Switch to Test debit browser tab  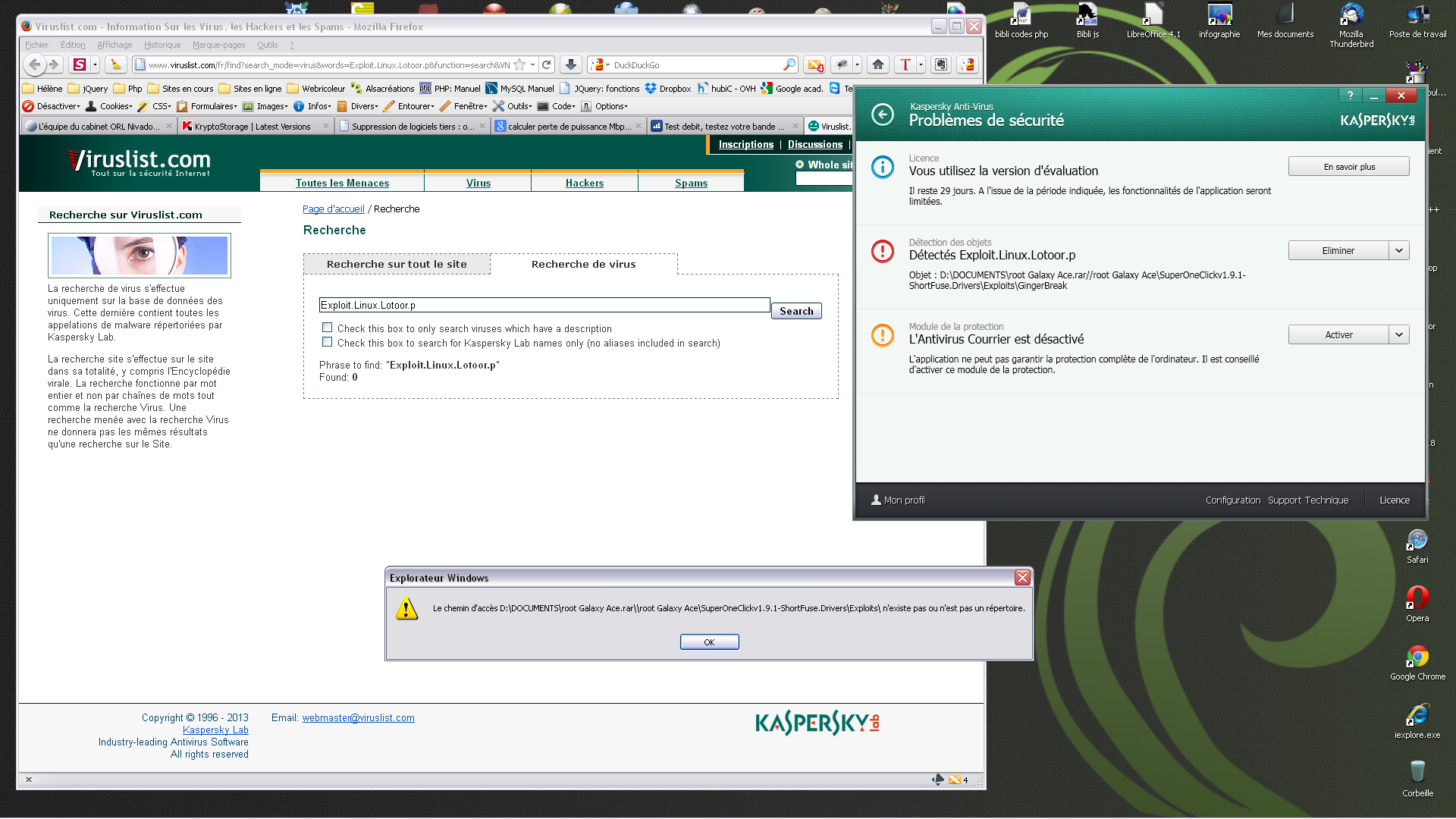(725, 127)
